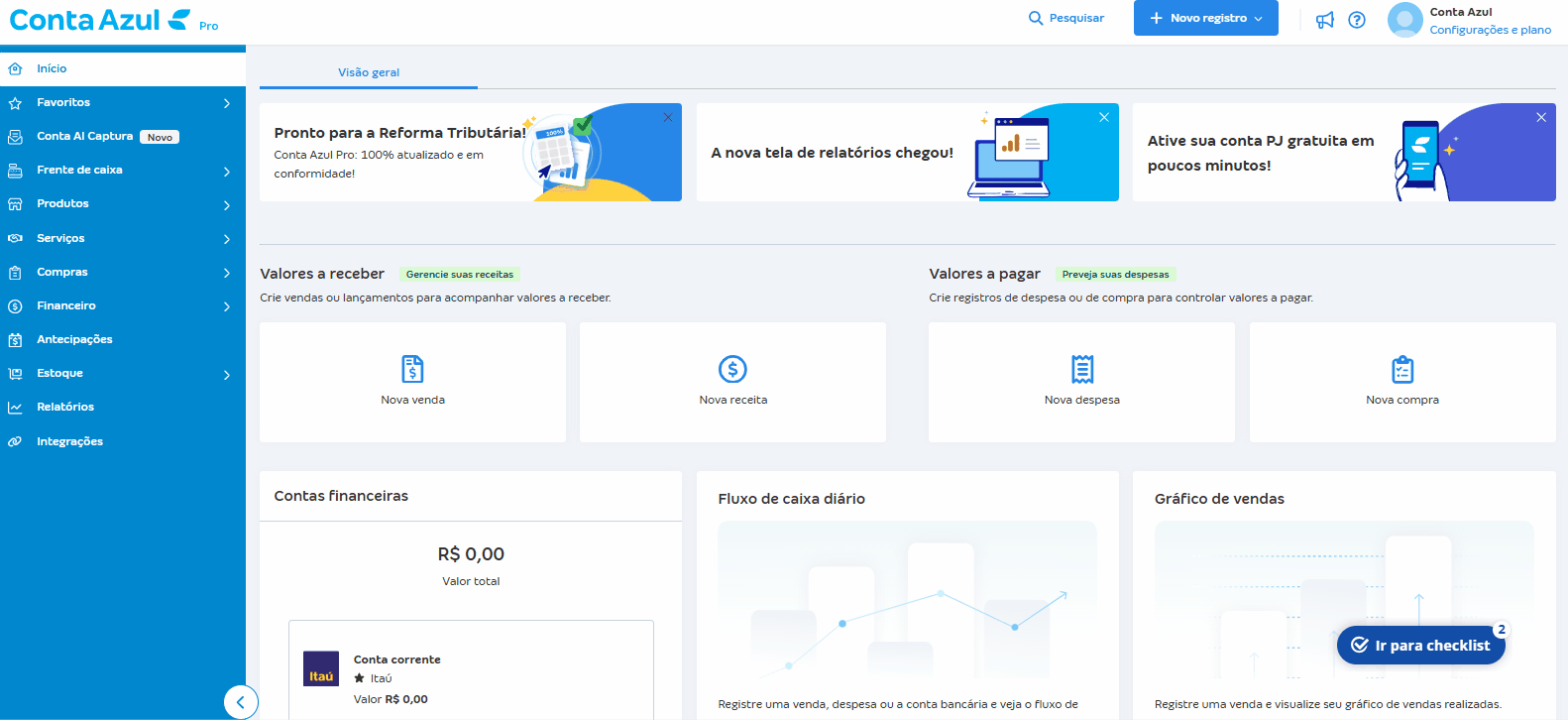Click the Serviços sidebar icon
This screenshot has width=1568, height=720.
(x=15, y=238)
